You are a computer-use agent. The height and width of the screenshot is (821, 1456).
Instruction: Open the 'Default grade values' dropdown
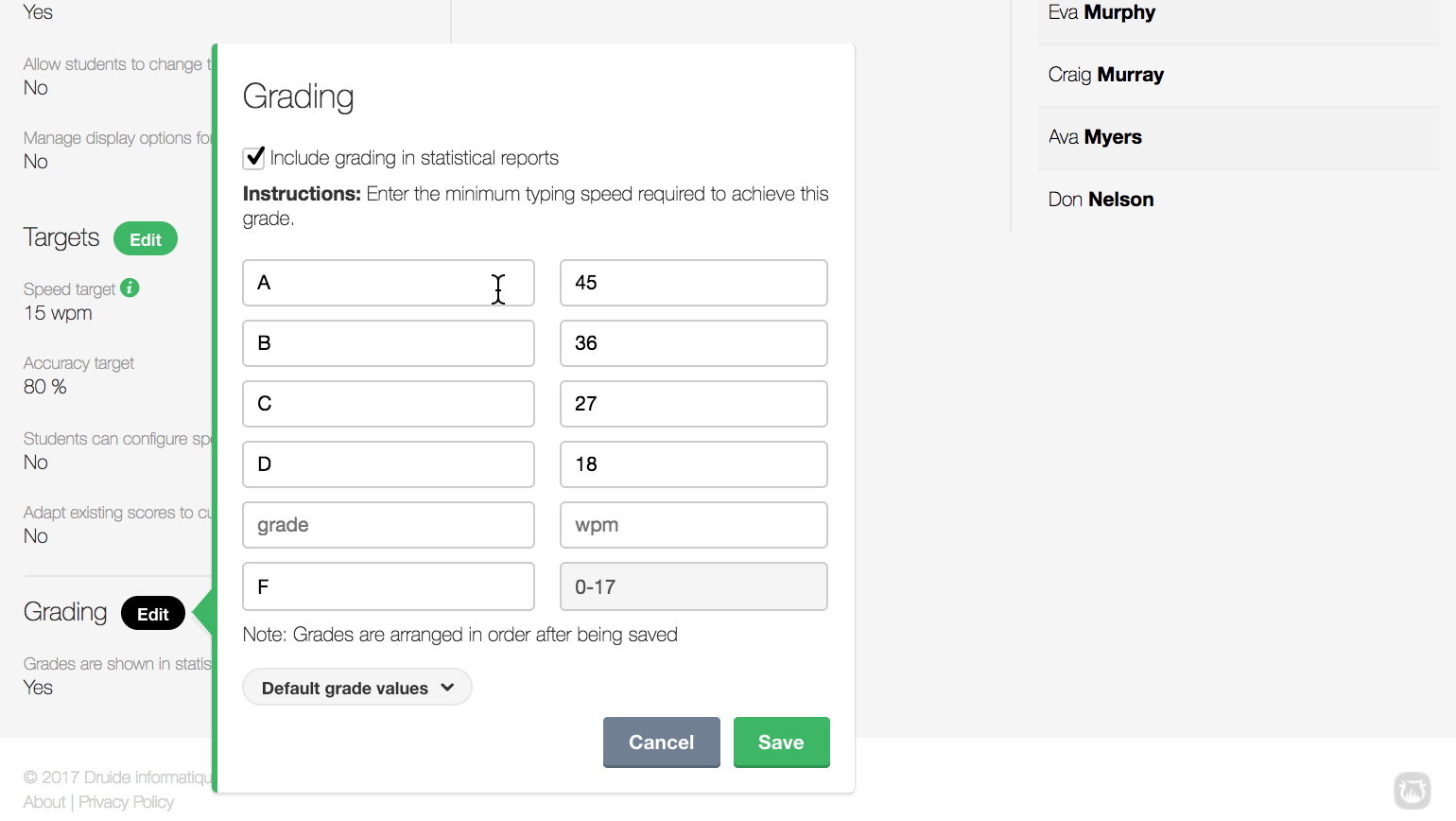tap(356, 687)
